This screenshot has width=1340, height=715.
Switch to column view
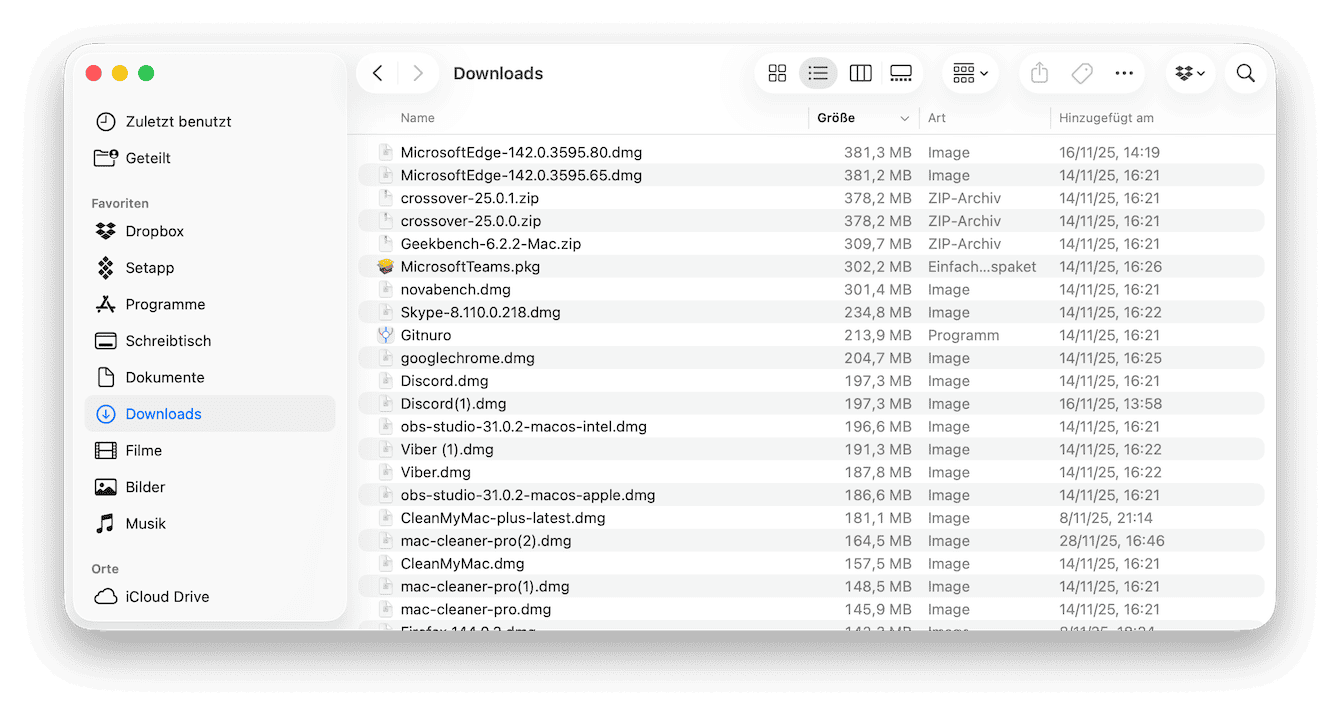coord(860,73)
